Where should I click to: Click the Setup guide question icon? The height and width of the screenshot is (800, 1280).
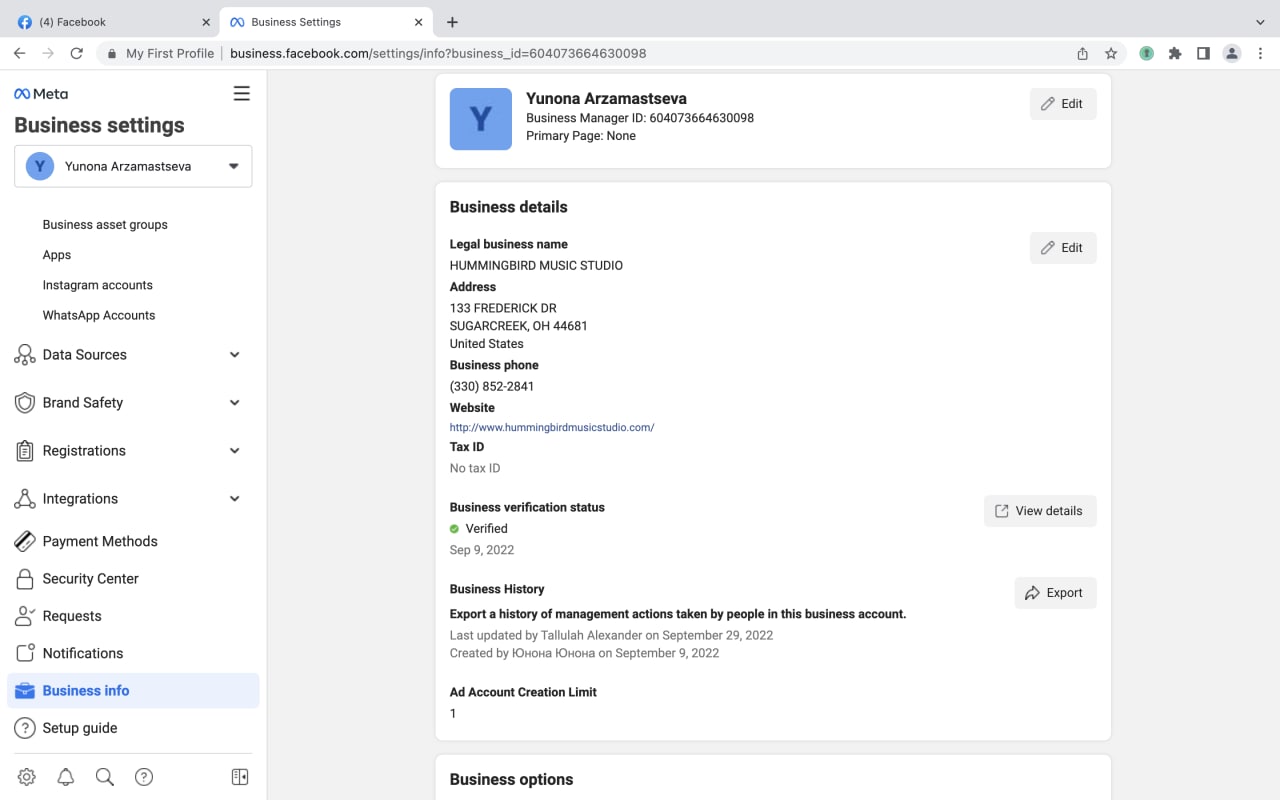click(x=25, y=728)
